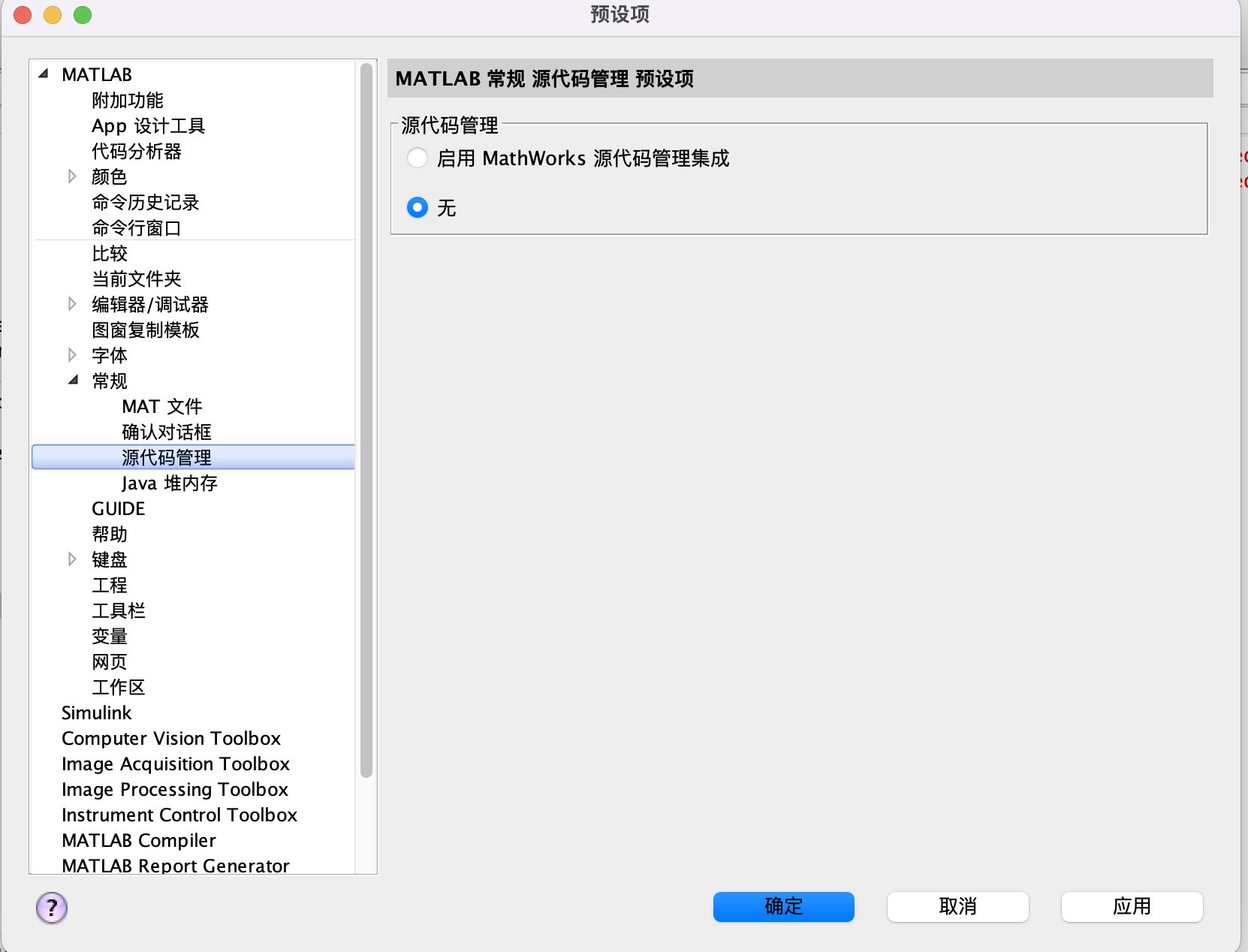Click the help question mark icon

click(x=51, y=908)
